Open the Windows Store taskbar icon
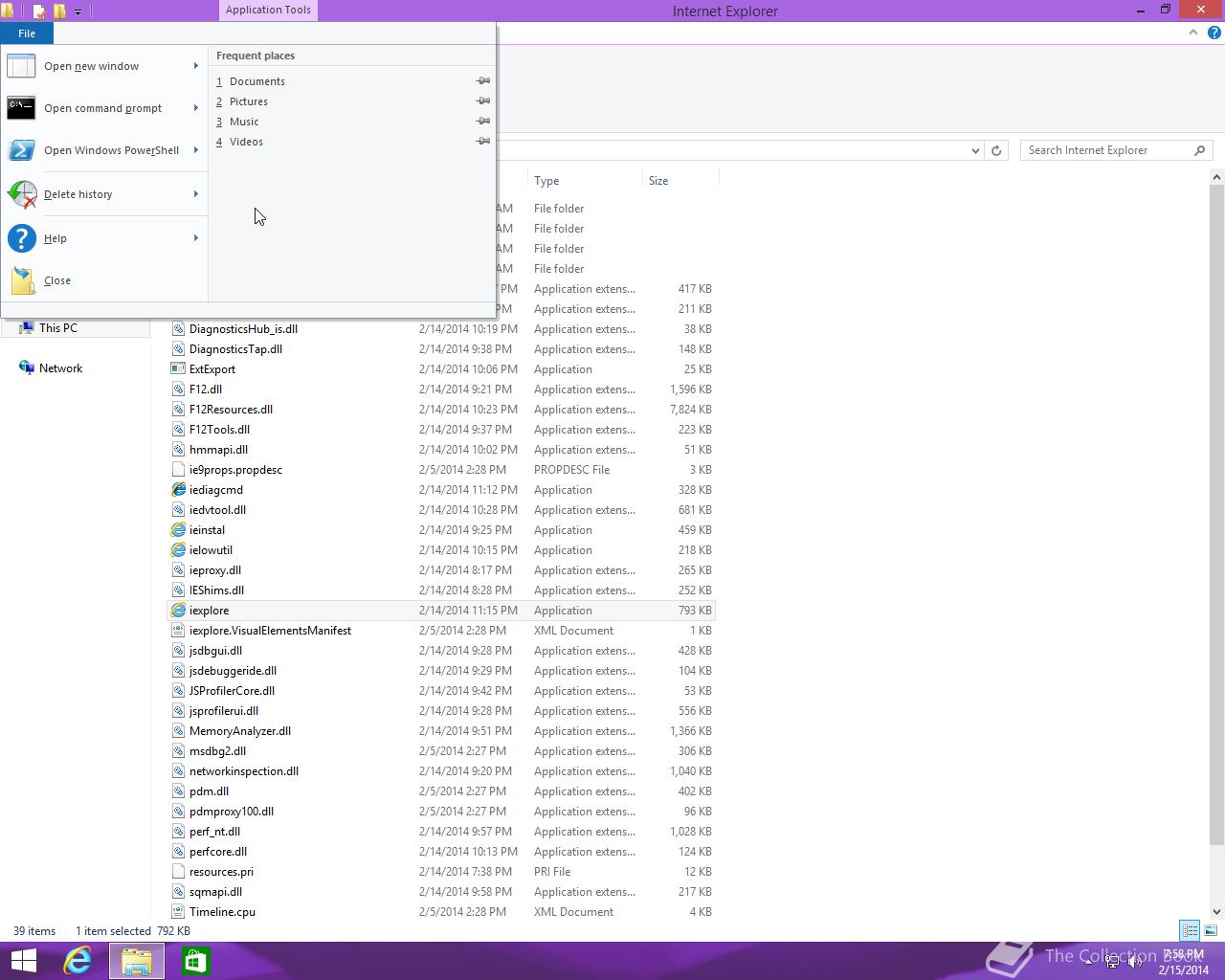Screen dimensions: 1225x980 196,961
